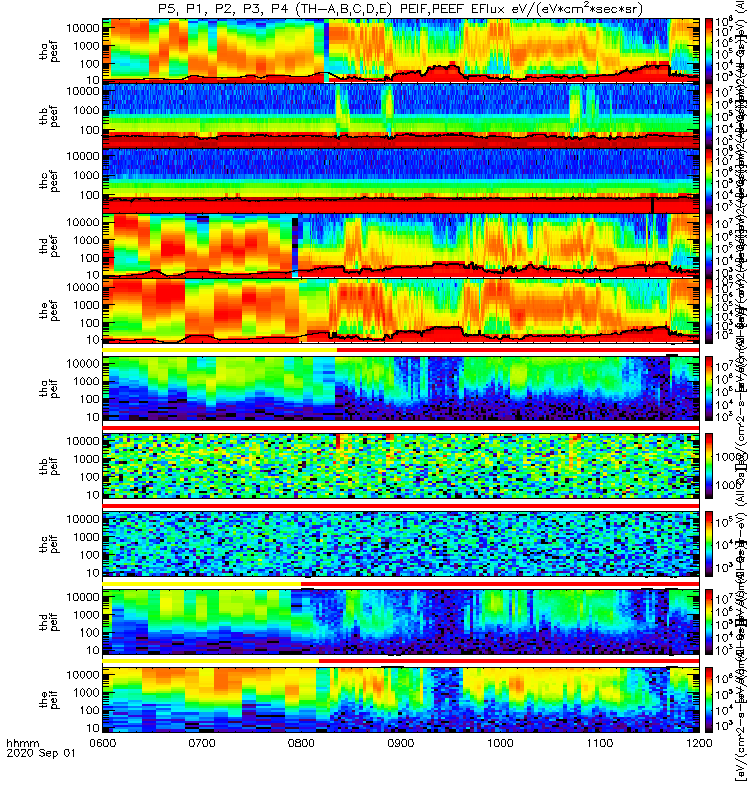Click the "thb peif" panel label
Image resolution: width=750 pixels, height=800 pixels.
point(49,466)
